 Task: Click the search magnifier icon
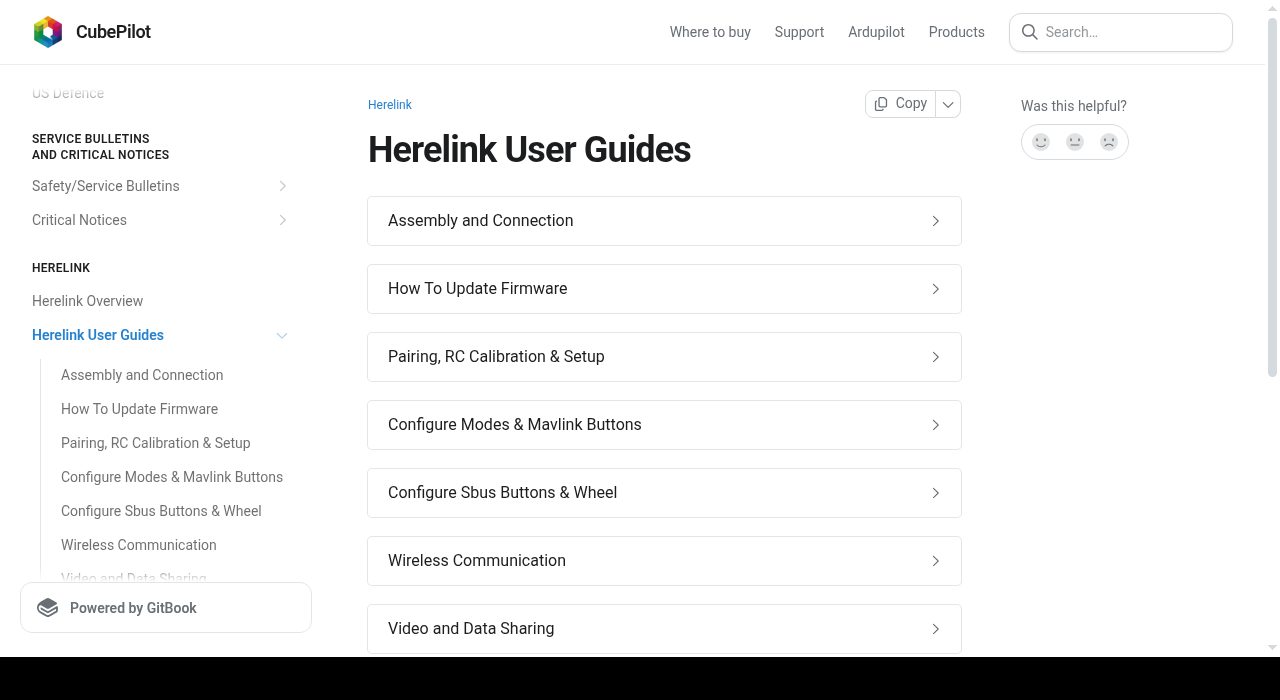click(1029, 32)
